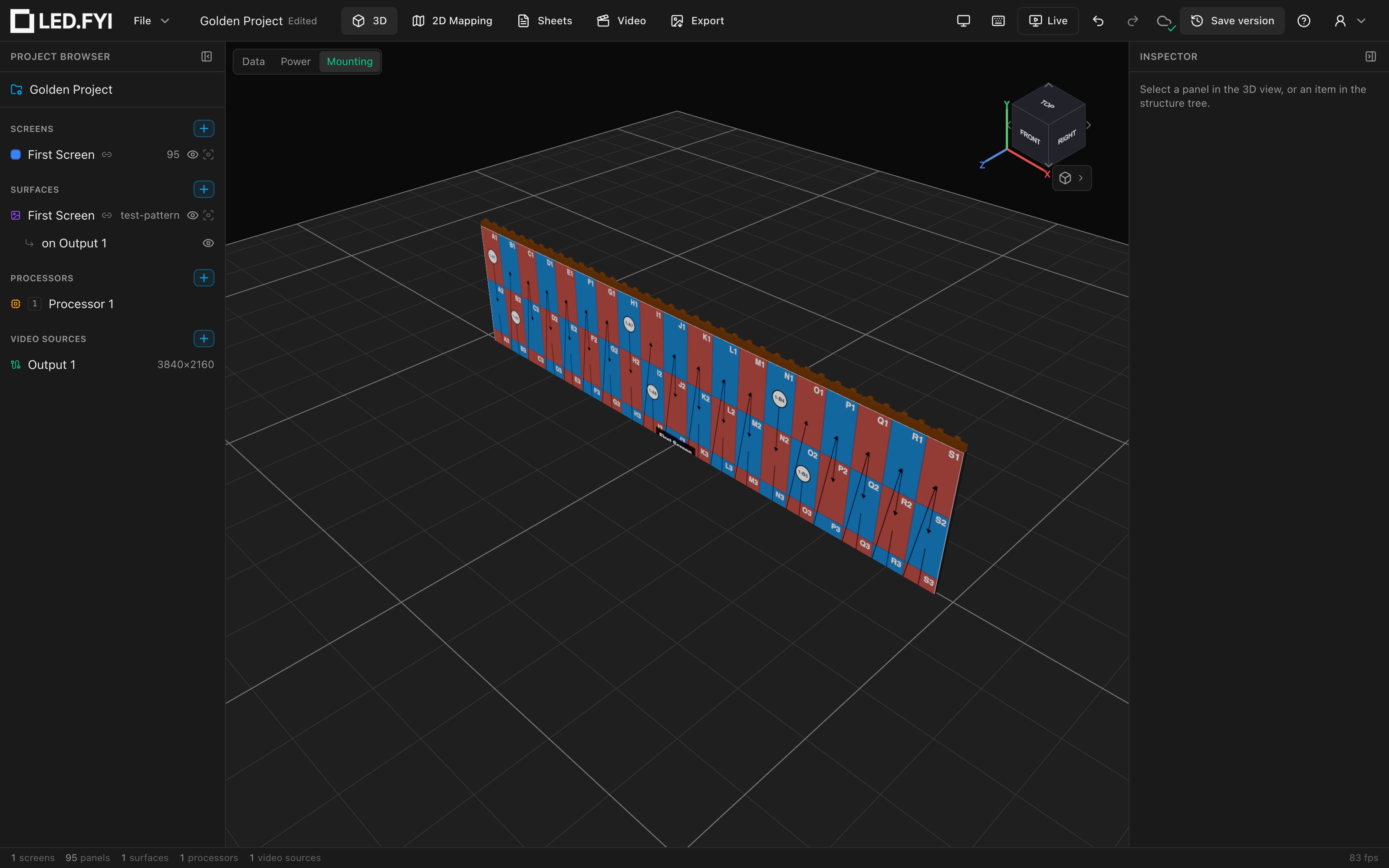This screenshot has height=868, width=1389.
Task: Collapse the Project Browser panel
Action: click(x=207, y=56)
